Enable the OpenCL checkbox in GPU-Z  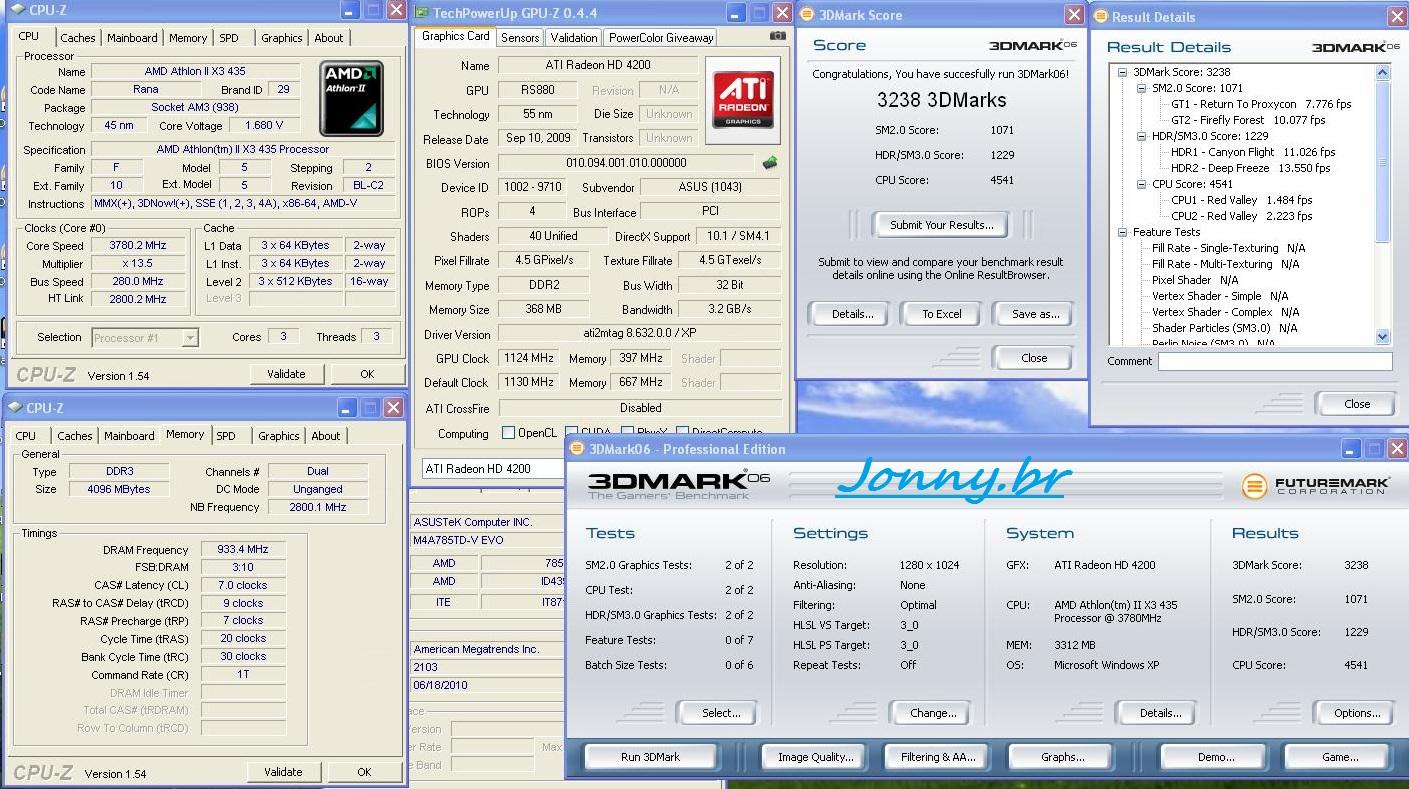508,433
